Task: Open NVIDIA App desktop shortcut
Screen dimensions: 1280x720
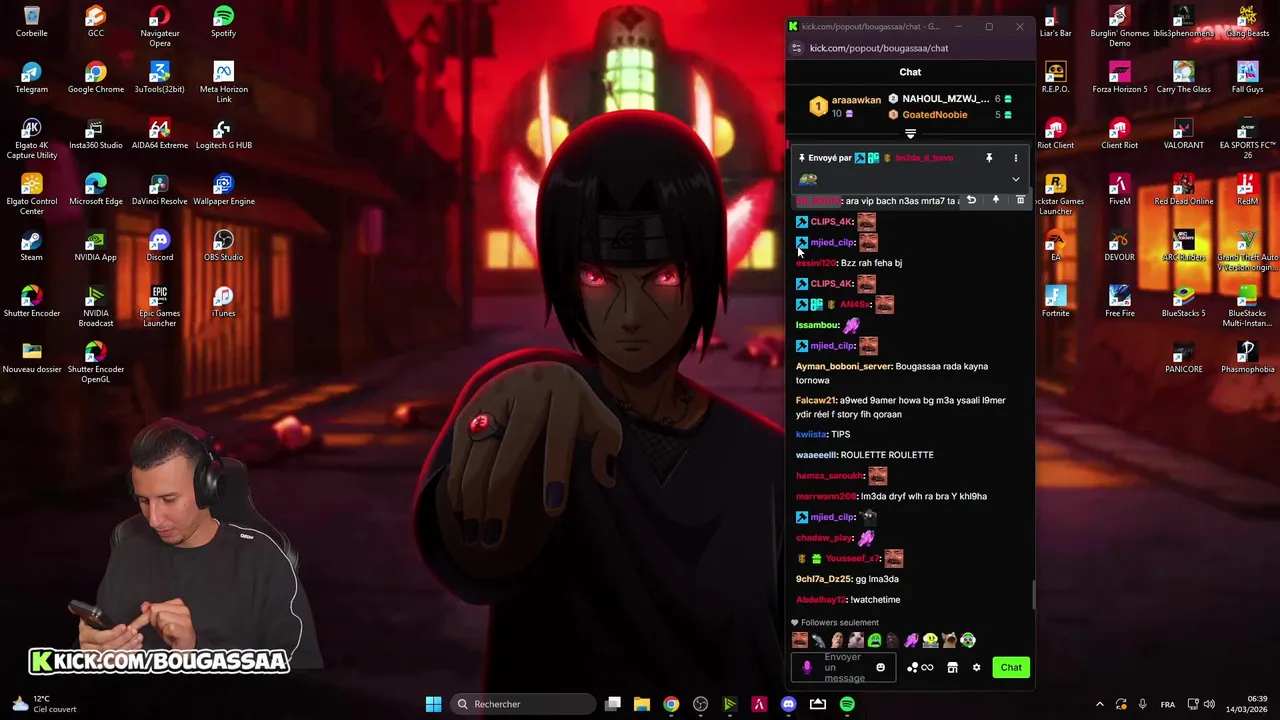Action: coord(96,246)
